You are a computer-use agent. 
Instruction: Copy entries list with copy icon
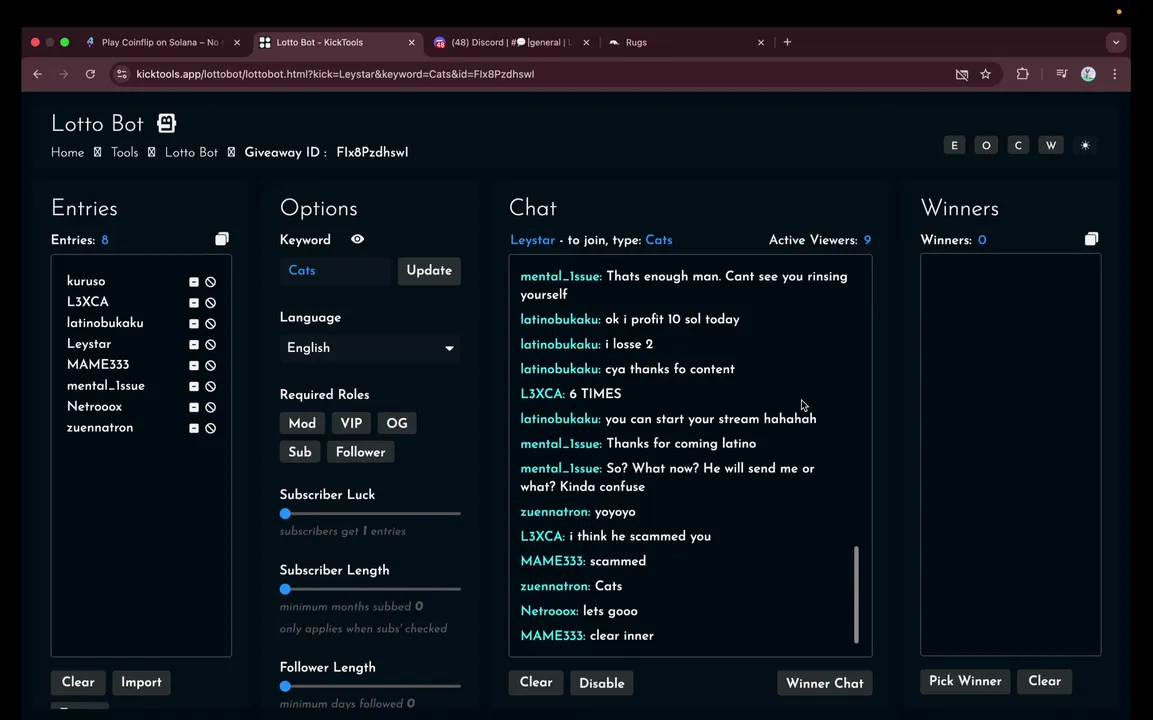coord(222,239)
